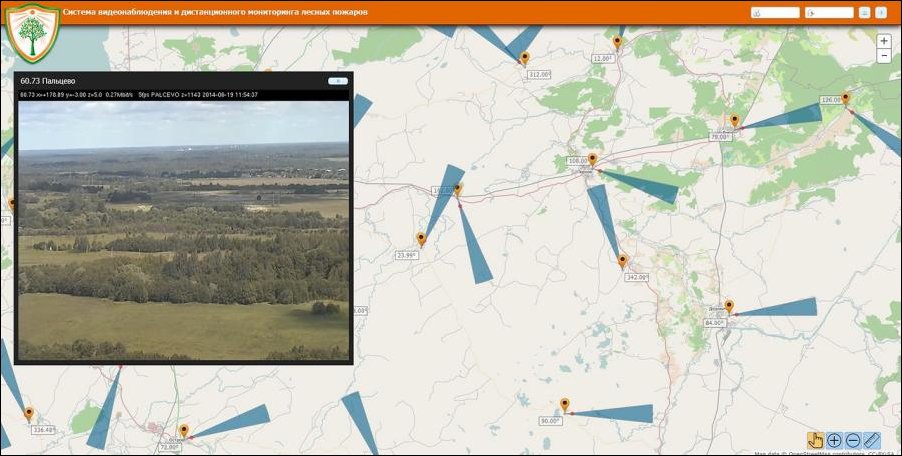
Task: Click the second header input field
Action: (829, 13)
